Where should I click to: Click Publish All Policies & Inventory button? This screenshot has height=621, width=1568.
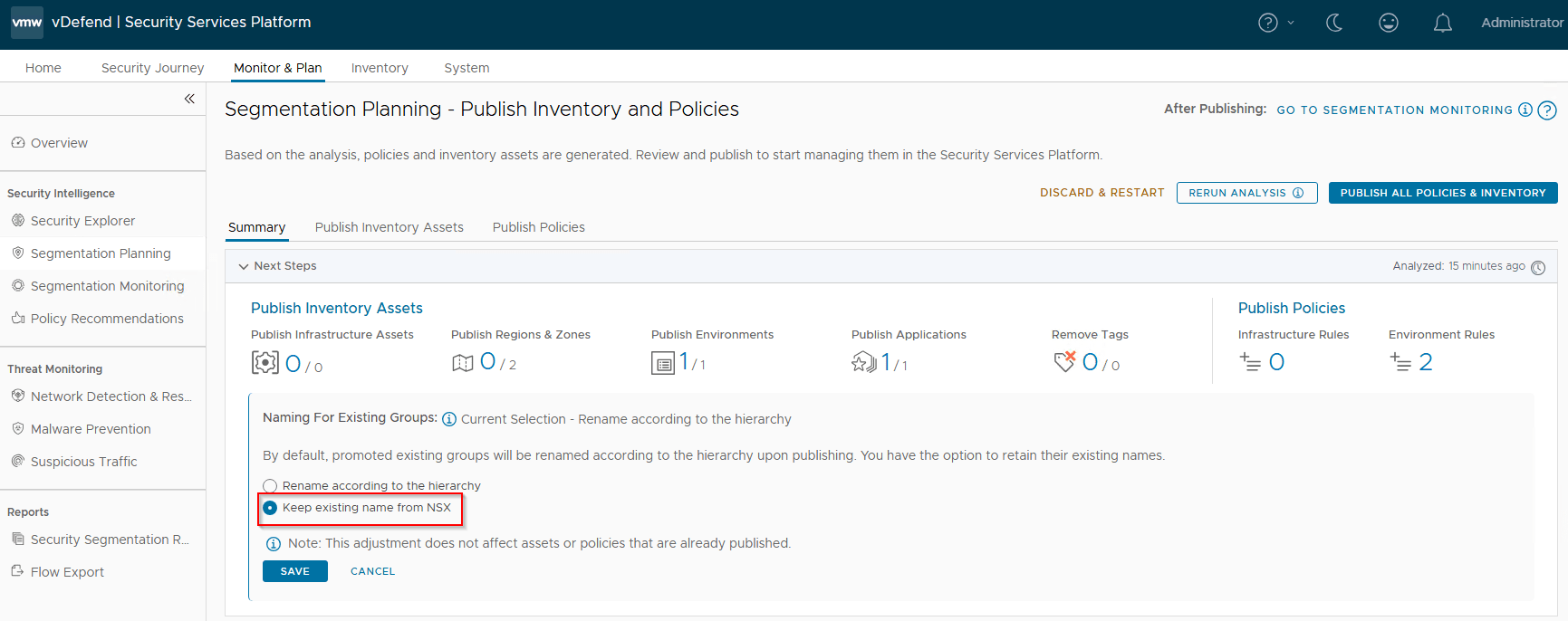1442,193
